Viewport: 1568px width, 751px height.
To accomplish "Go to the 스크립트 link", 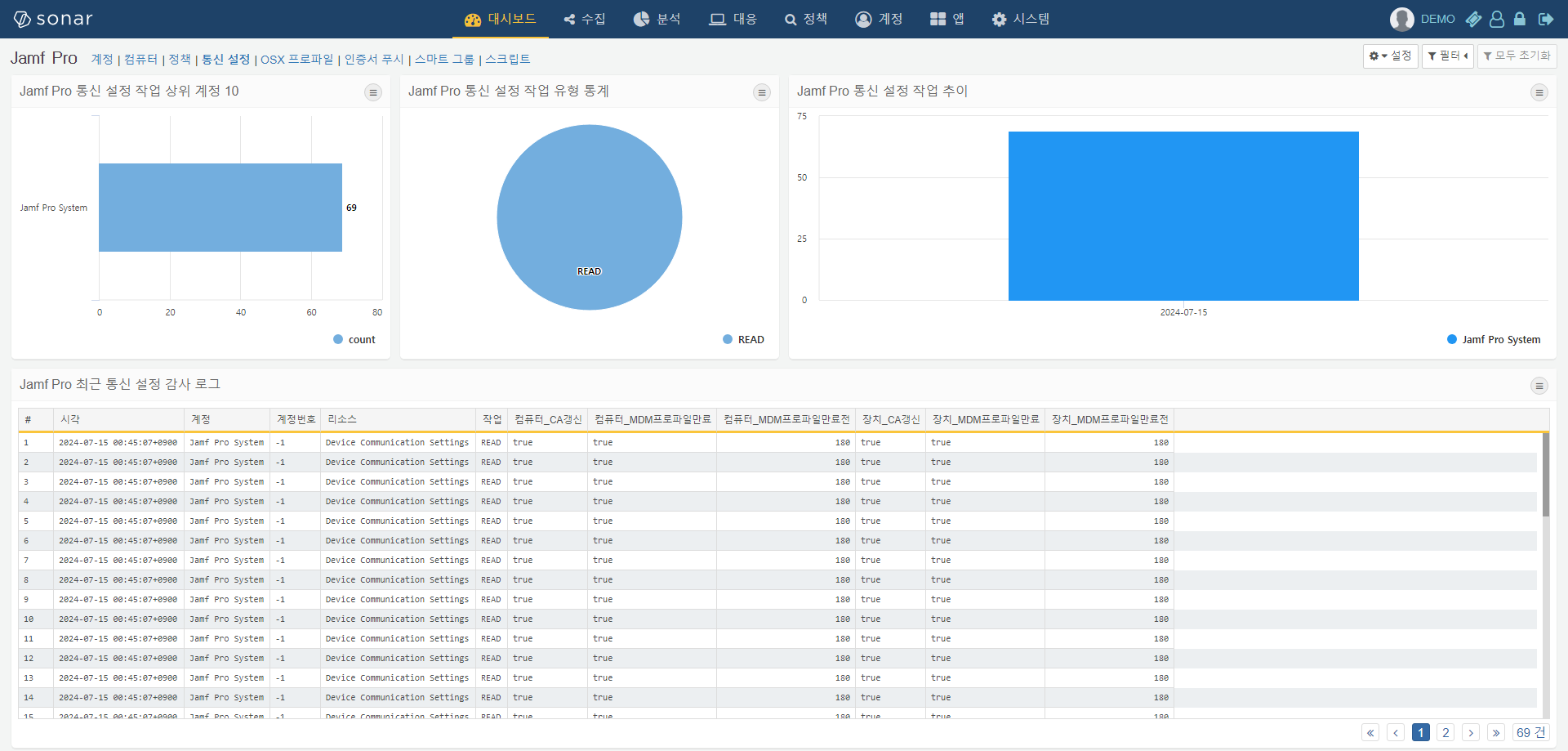I will pos(507,60).
